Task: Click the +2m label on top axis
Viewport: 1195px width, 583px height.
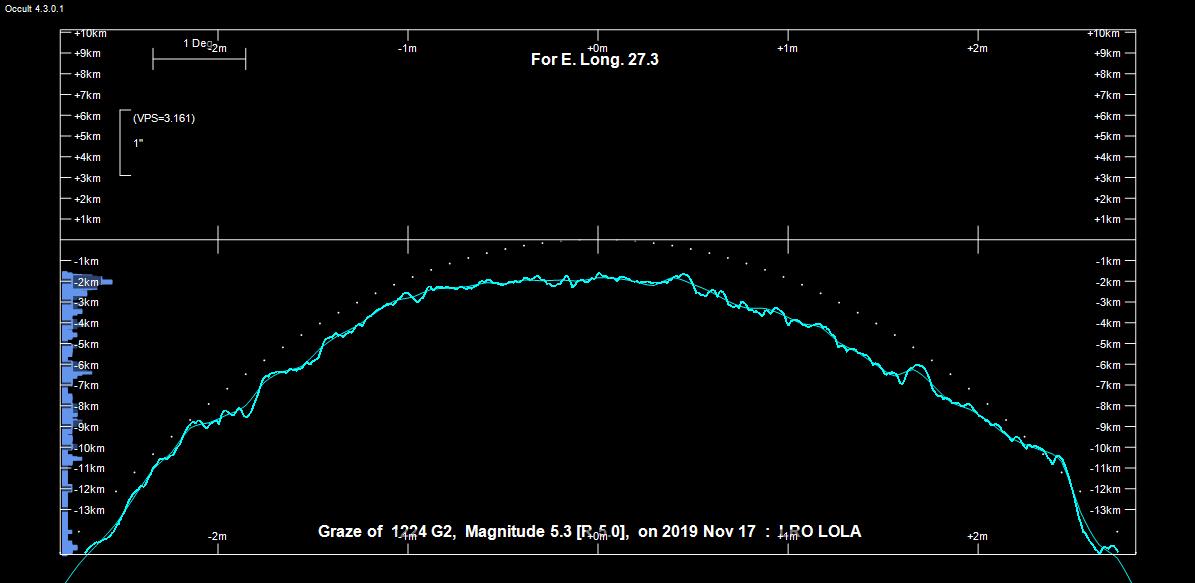Action: [x=977, y=48]
